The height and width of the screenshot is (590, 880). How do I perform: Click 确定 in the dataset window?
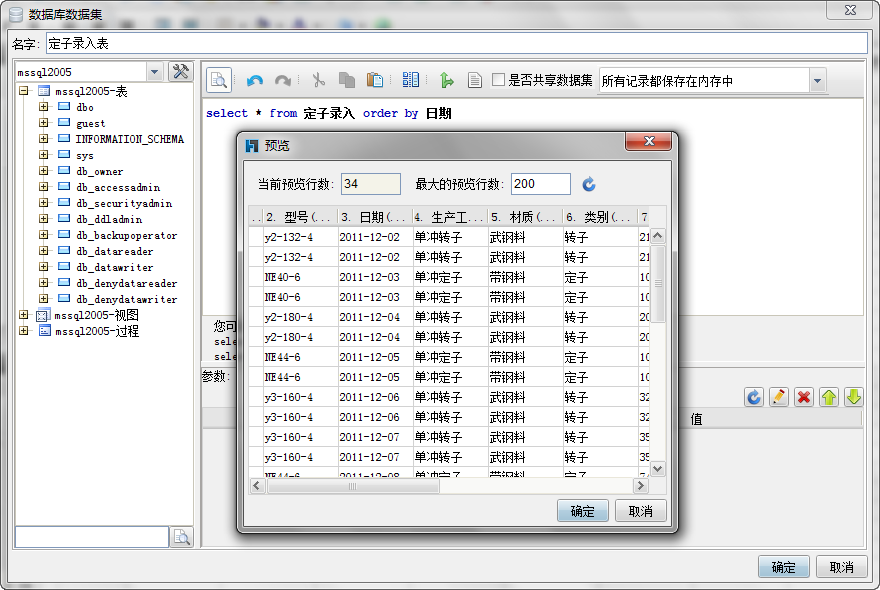[x=783, y=567]
